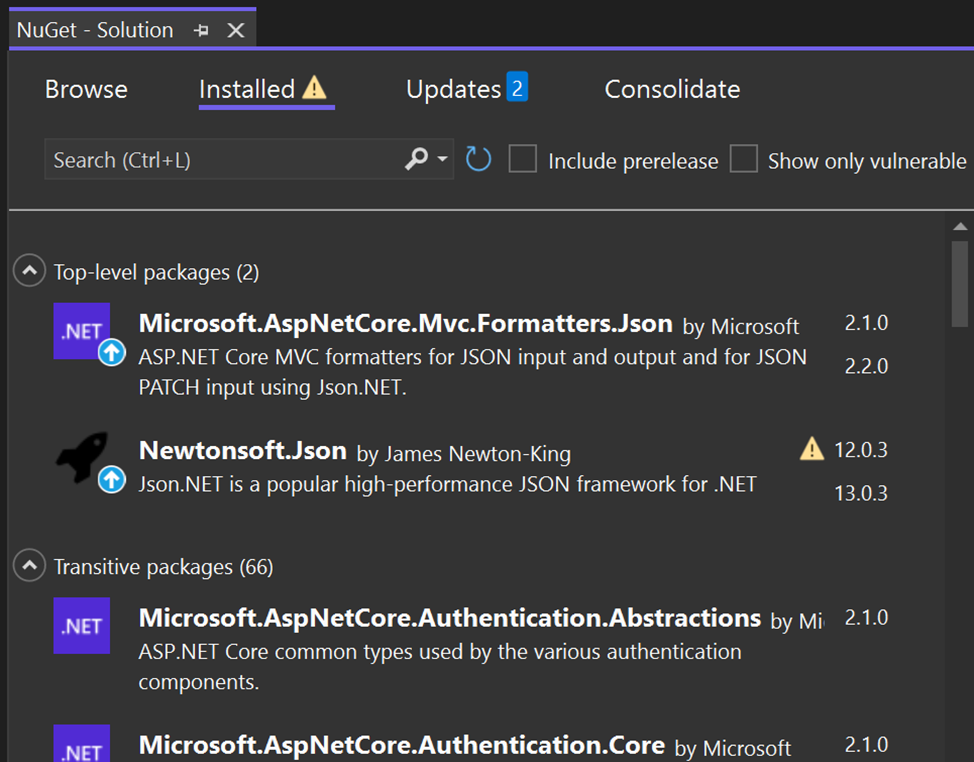Click available version 2.2.0
Screen dimensions: 974x762
tap(866, 366)
